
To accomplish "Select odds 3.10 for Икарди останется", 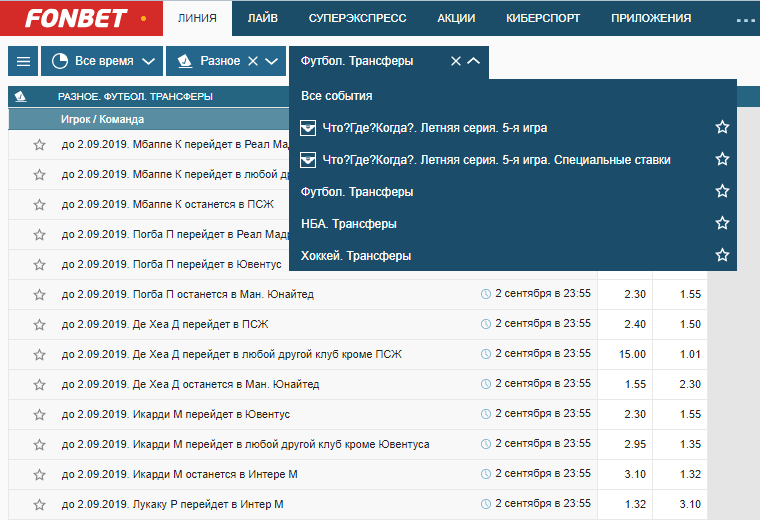I will [634, 474].
